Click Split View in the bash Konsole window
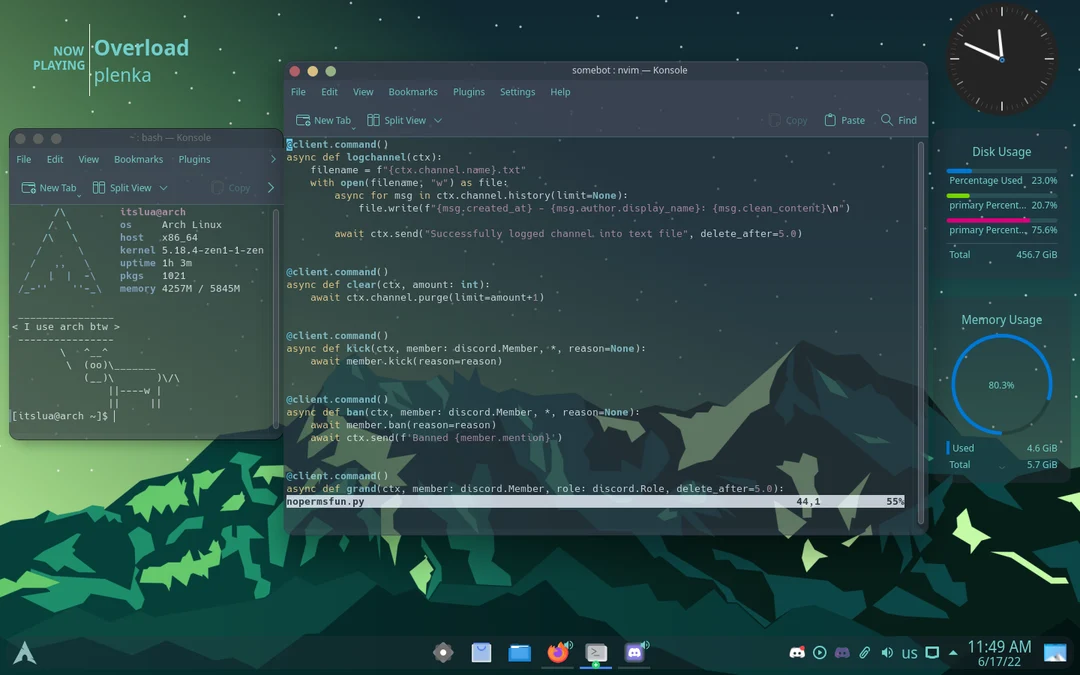Image resolution: width=1080 pixels, height=675 pixels. point(129,187)
